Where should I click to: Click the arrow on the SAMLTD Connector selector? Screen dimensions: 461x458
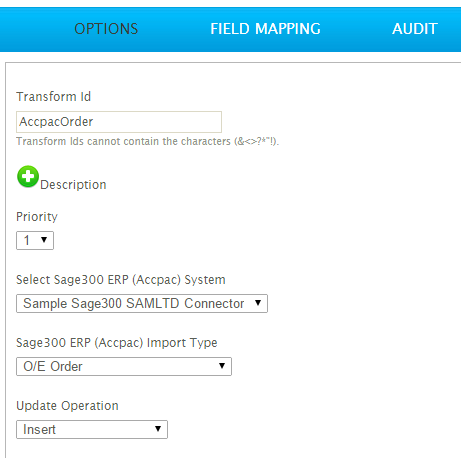pyautogui.click(x=258, y=303)
